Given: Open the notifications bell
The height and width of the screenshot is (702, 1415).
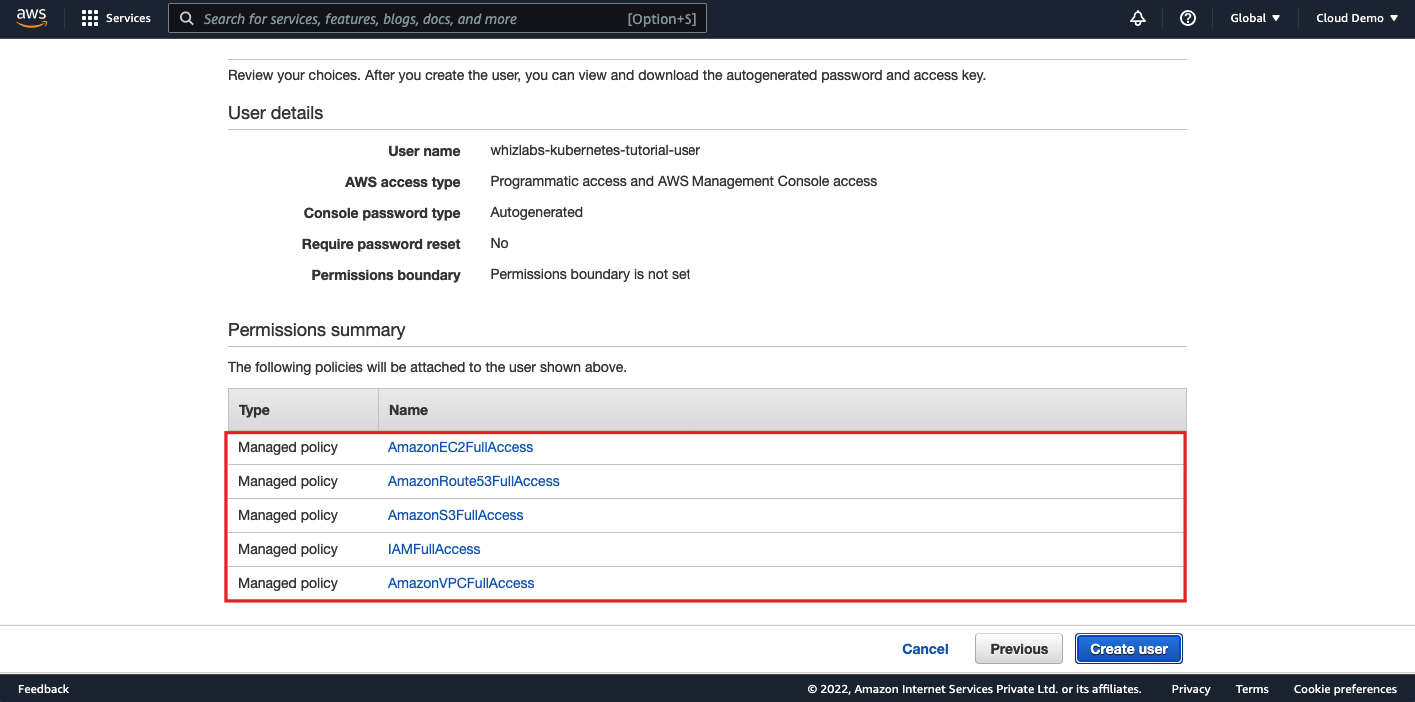Looking at the screenshot, I should 1138,18.
